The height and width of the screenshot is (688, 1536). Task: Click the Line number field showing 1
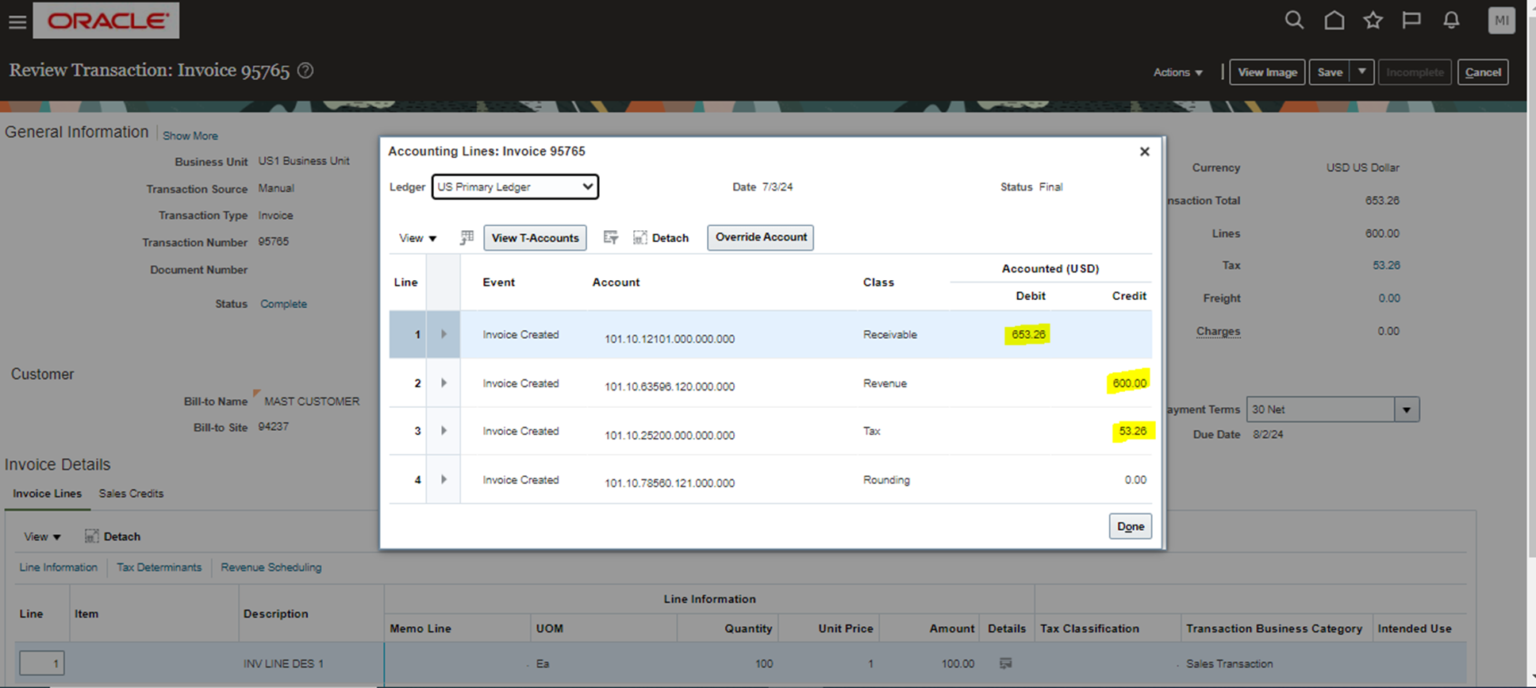(x=41, y=663)
